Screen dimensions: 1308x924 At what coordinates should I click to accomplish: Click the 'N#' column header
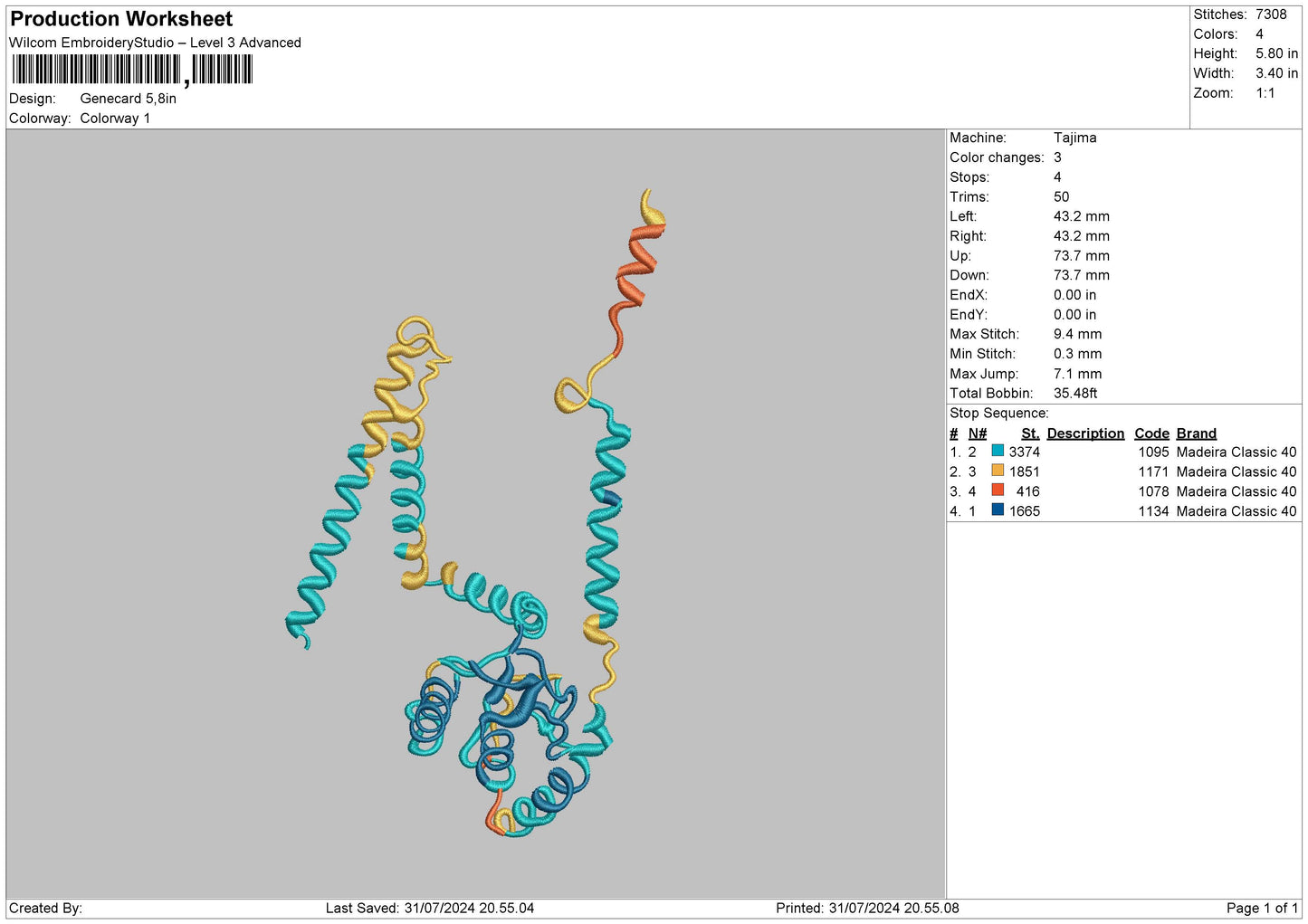pos(978,433)
